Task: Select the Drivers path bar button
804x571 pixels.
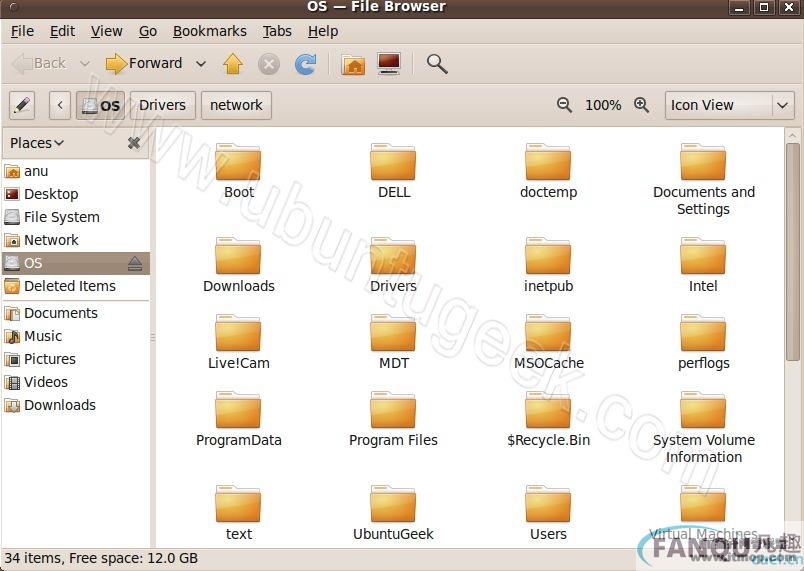Action: point(163,106)
